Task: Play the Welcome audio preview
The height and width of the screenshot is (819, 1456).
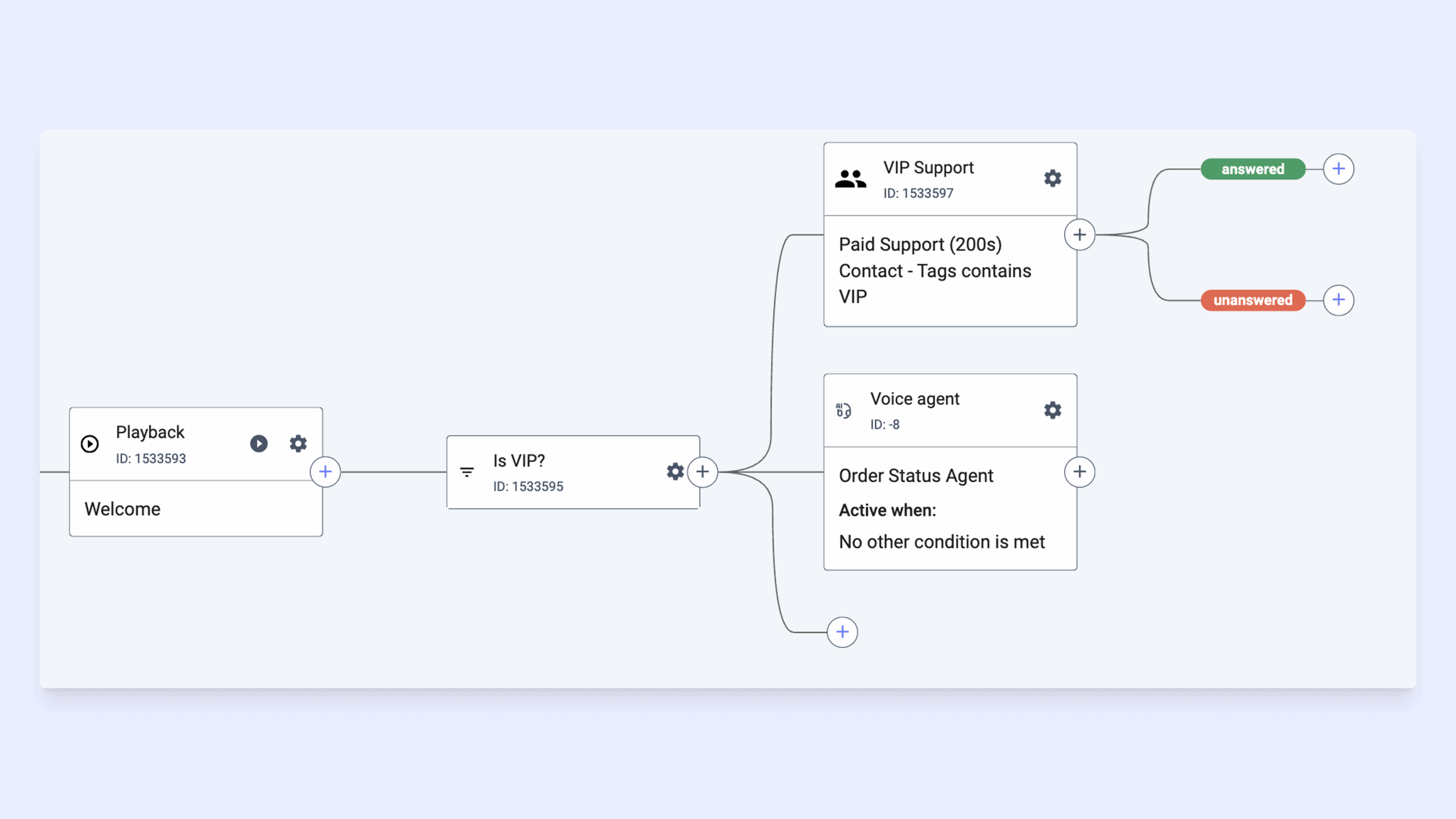Action: coord(259,444)
